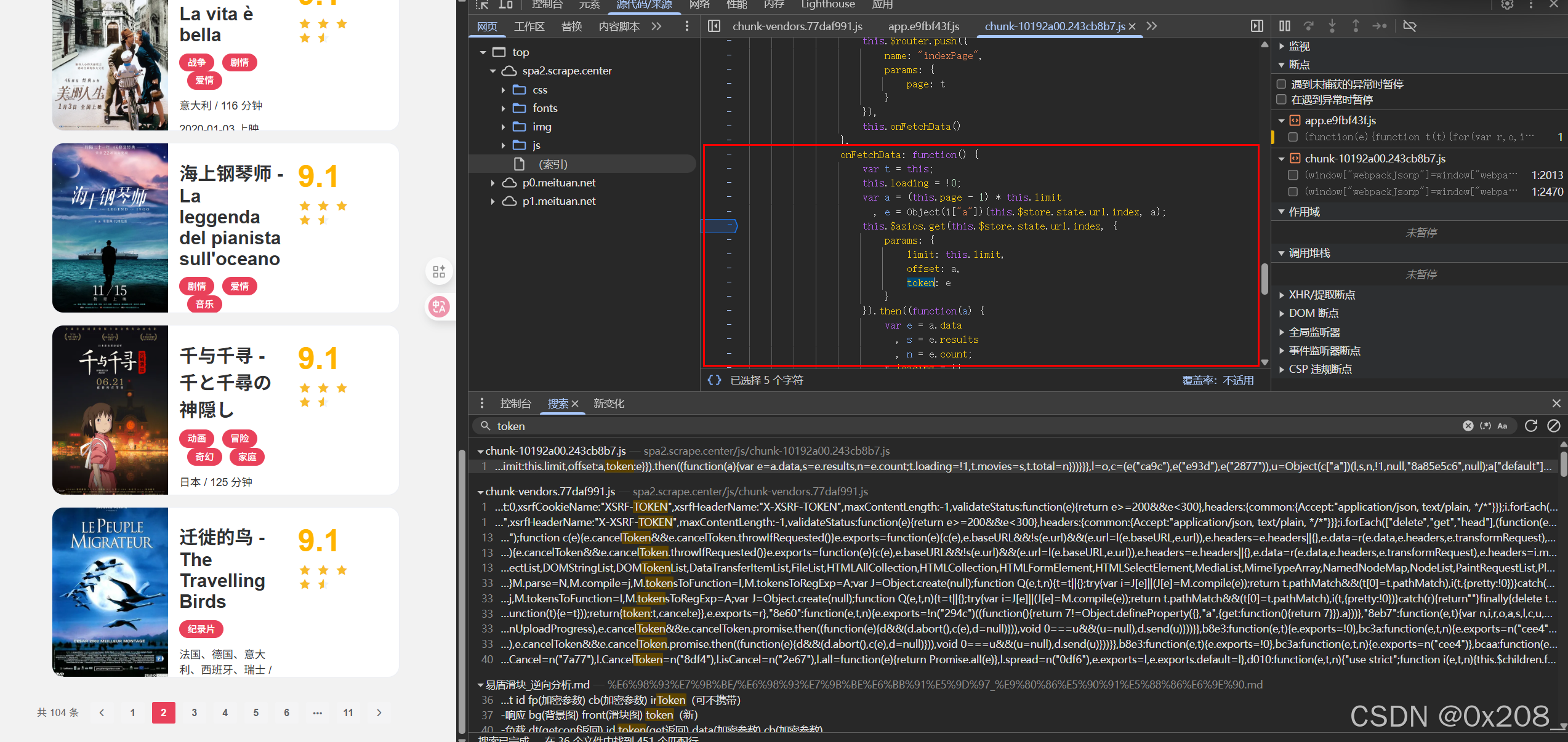Switch to the 网络 DevTools tab
The width and height of the screenshot is (1568, 742).
pyautogui.click(x=699, y=5)
